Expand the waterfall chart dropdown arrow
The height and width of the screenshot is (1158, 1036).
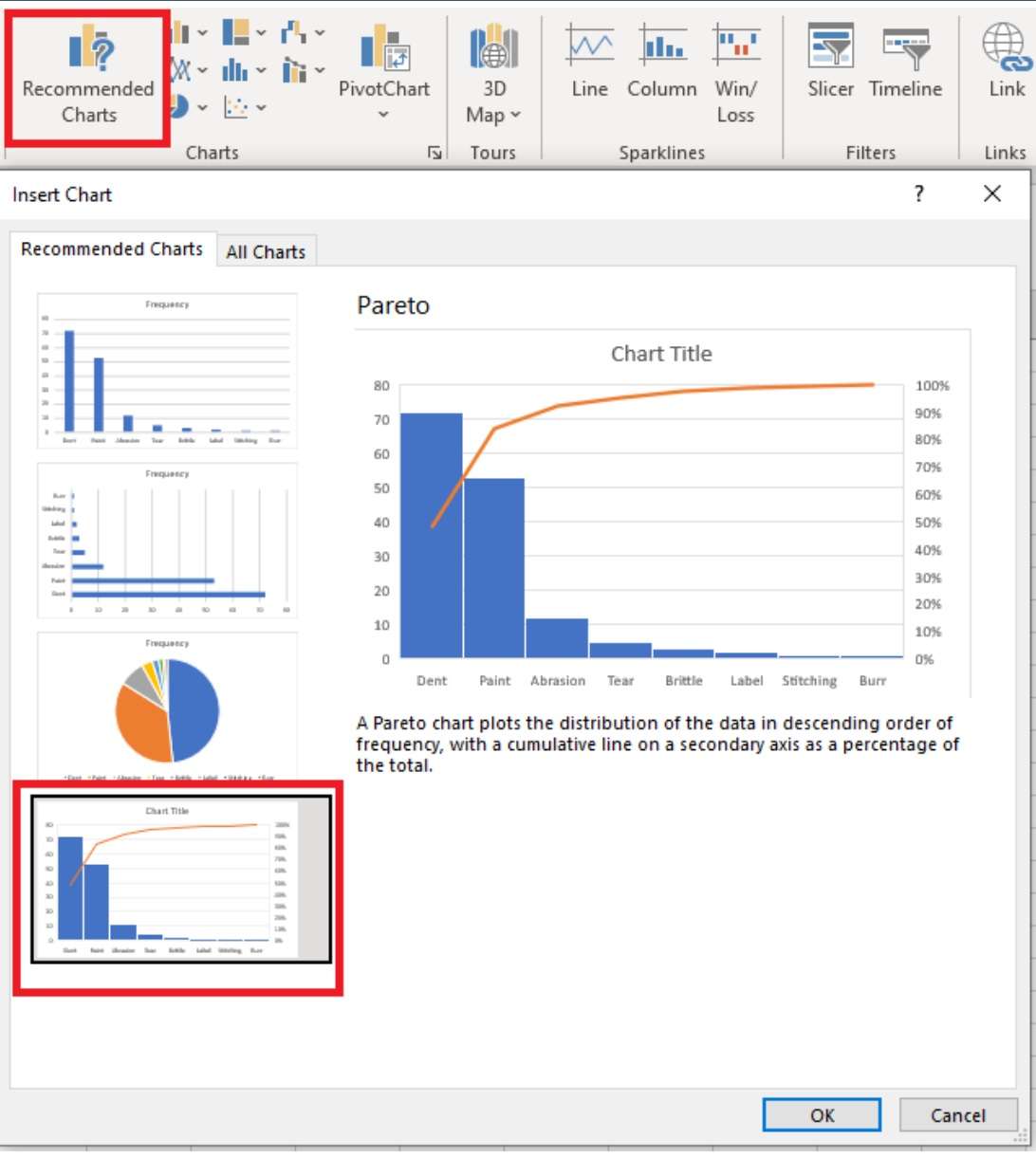tap(320, 33)
